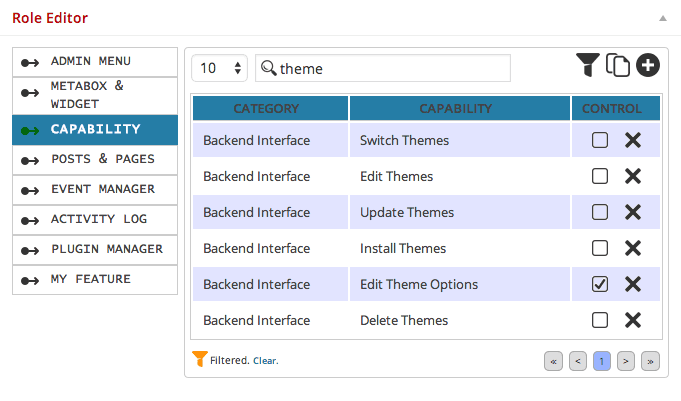The height and width of the screenshot is (401, 681).
Task: Open the rows-per-page dropdown showing 10
Action: coord(220,68)
